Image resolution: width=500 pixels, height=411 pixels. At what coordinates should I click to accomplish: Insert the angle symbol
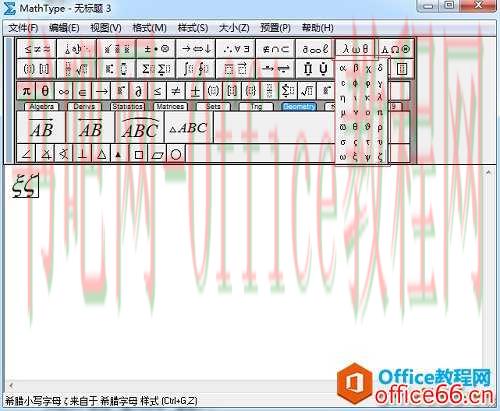click(x=26, y=154)
